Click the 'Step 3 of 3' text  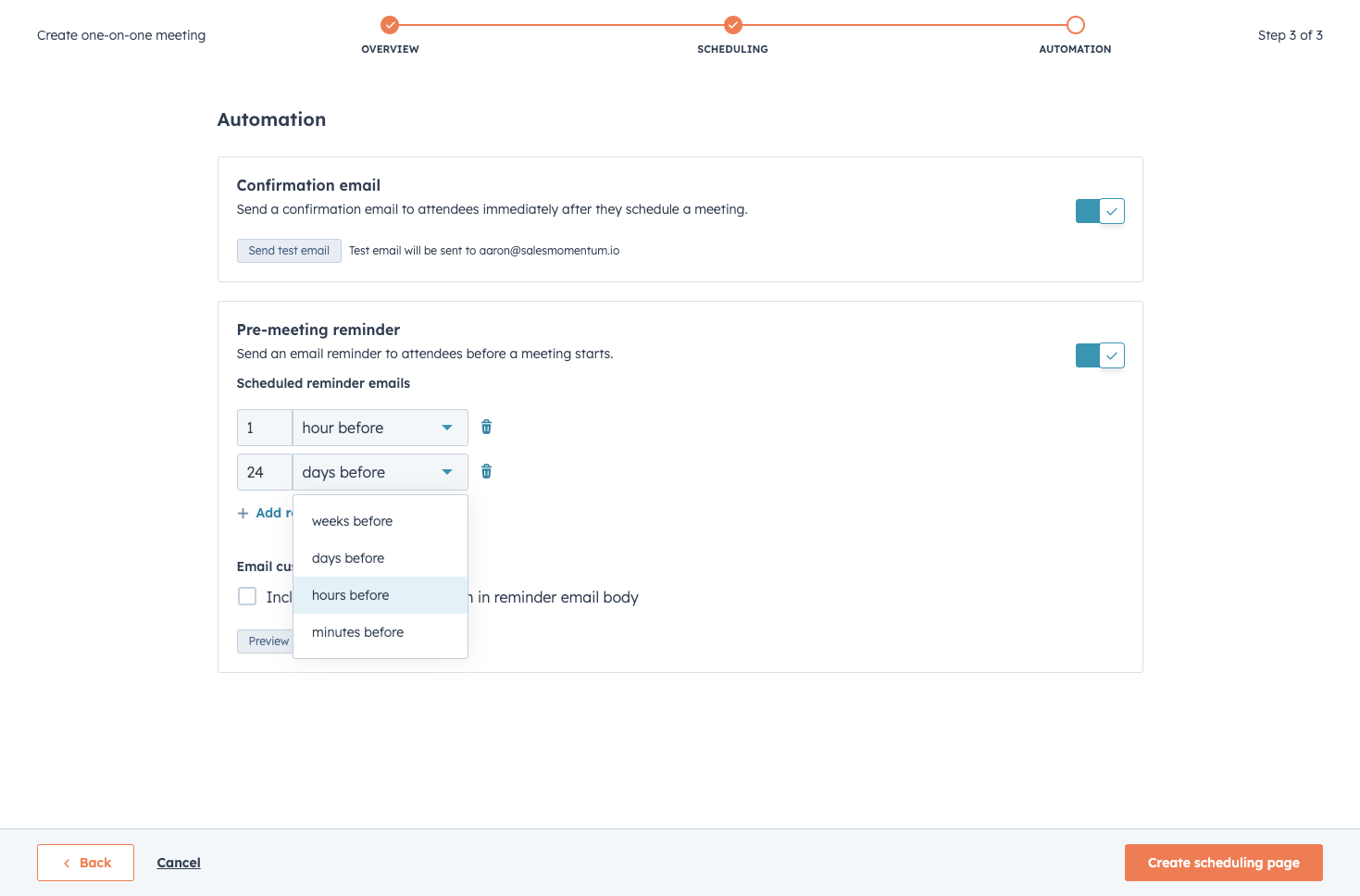pyautogui.click(x=1290, y=35)
